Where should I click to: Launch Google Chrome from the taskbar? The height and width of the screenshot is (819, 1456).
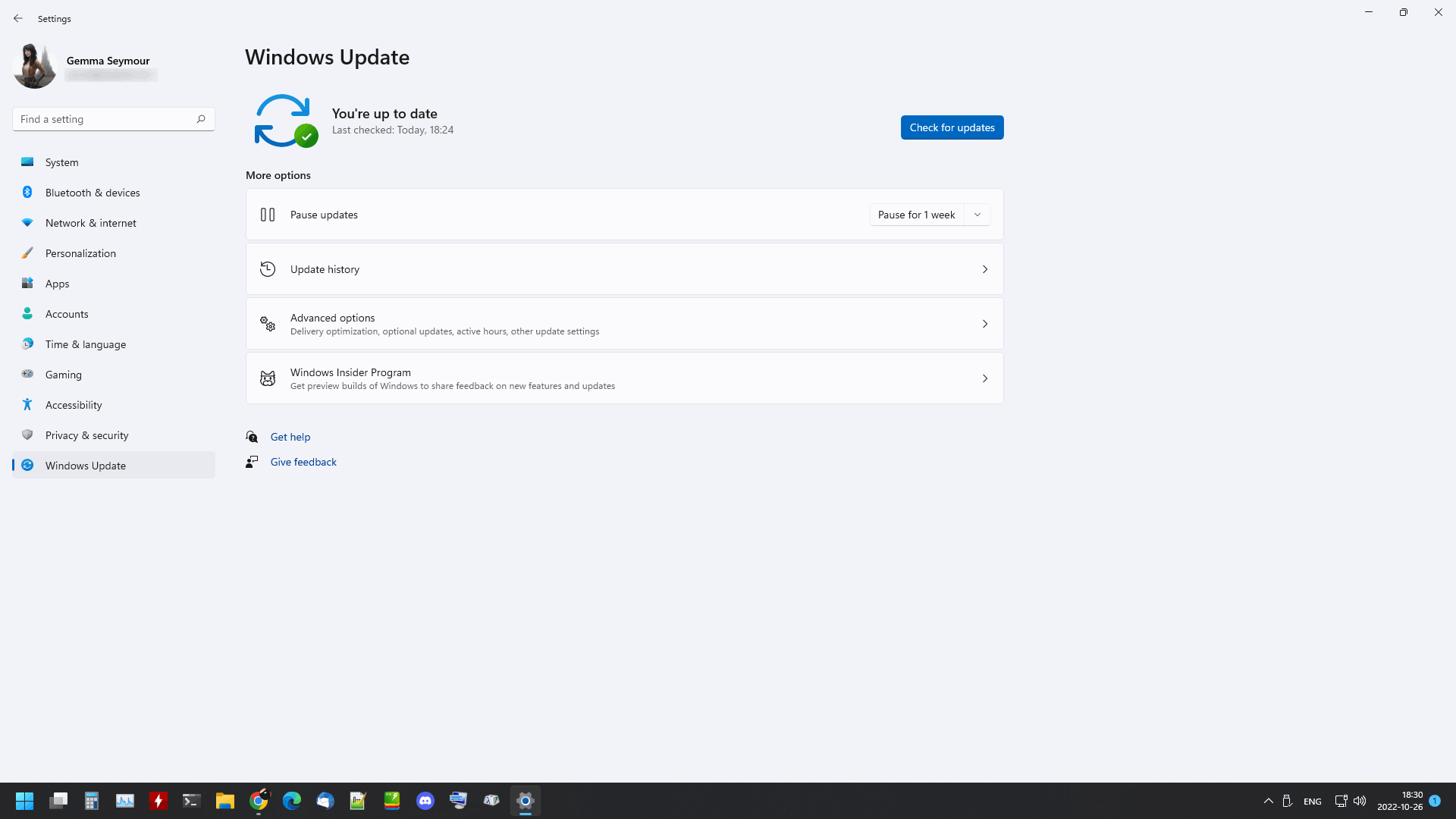tap(259, 801)
